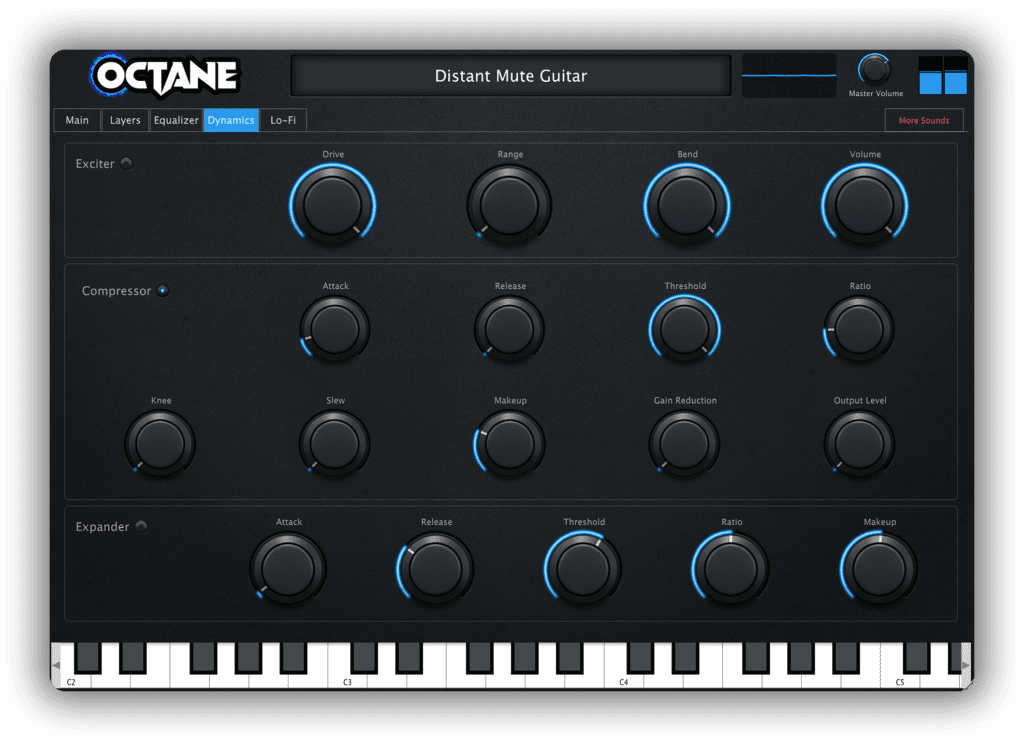1024x741 pixels.
Task: Click the Exciter section label
Action: 95,163
